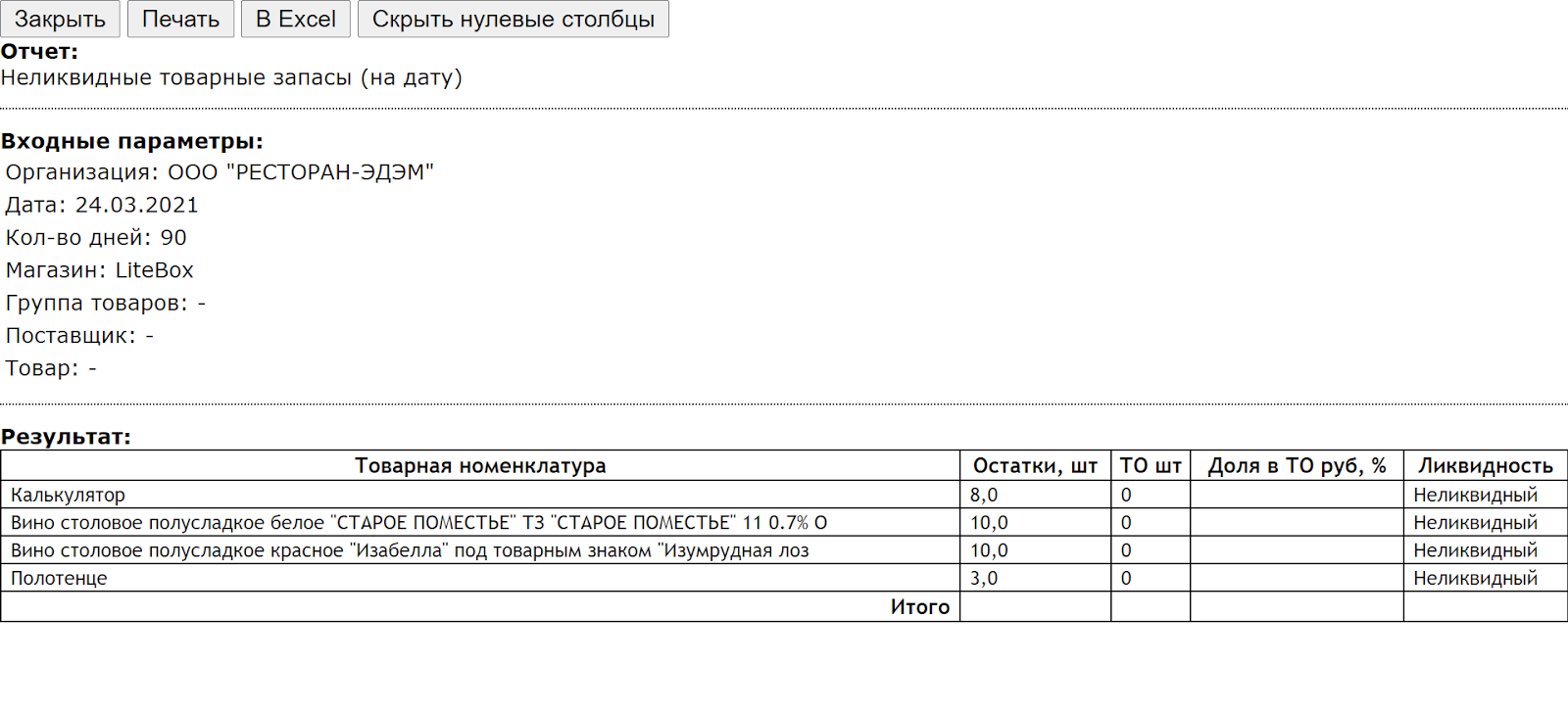Image resolution: width=1568 pixels, height=713 pixels.
Task: Click Неликвидный status in Полотенце row
Action: [x=1475, y=578]
